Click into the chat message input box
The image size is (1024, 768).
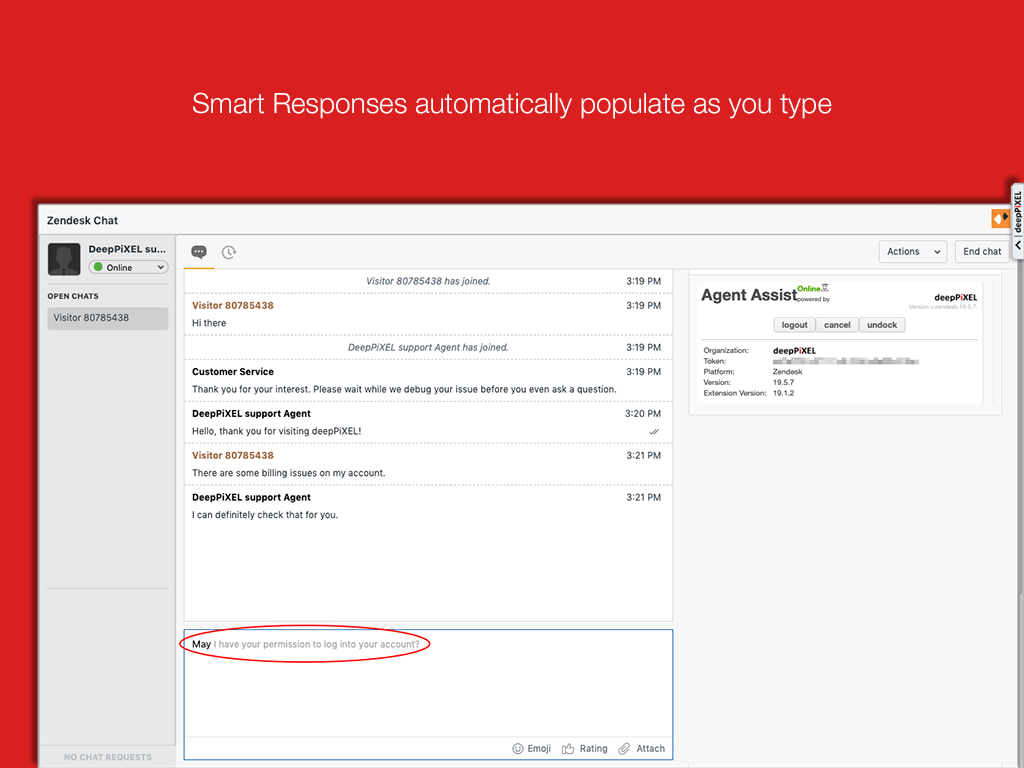pyautogui.click(x=428, y=690)
